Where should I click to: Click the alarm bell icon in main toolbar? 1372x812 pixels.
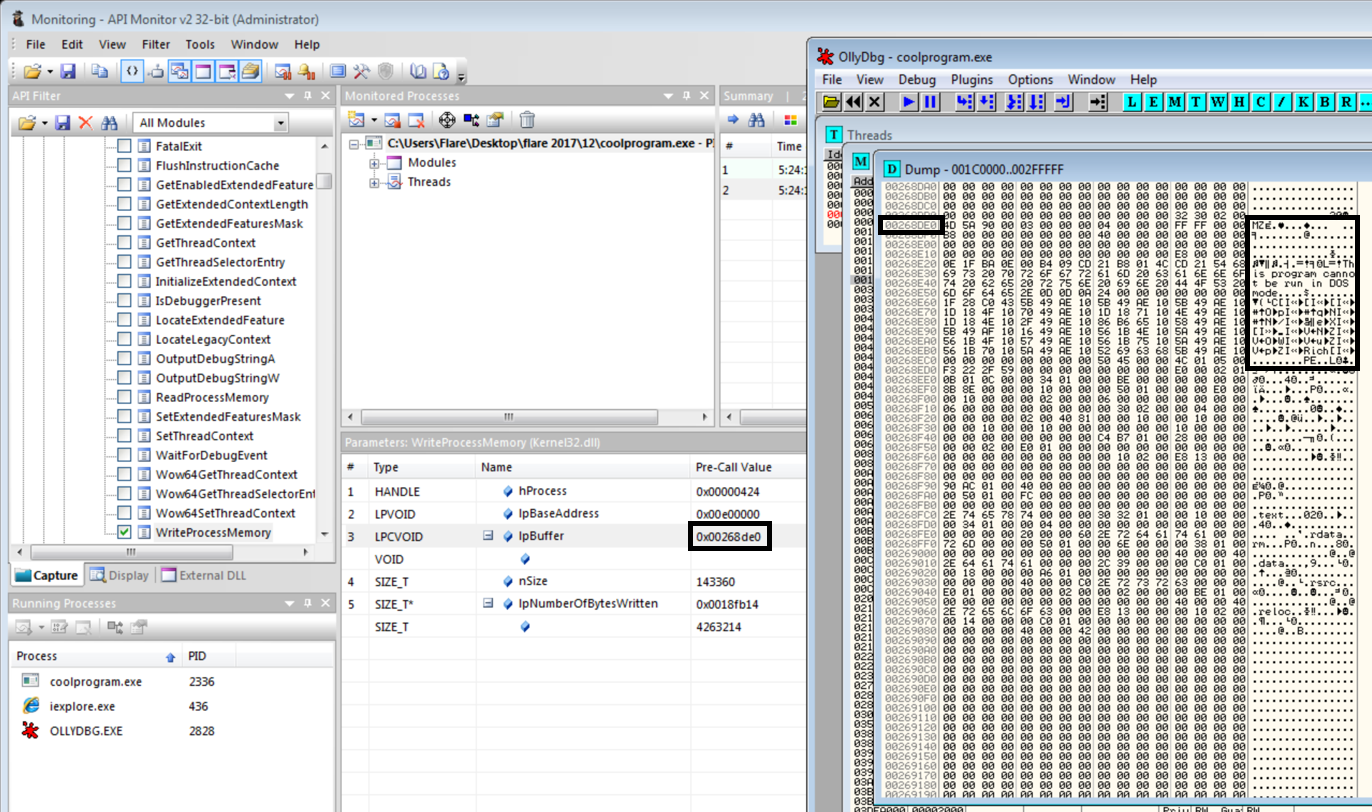[x=306, y=71]
